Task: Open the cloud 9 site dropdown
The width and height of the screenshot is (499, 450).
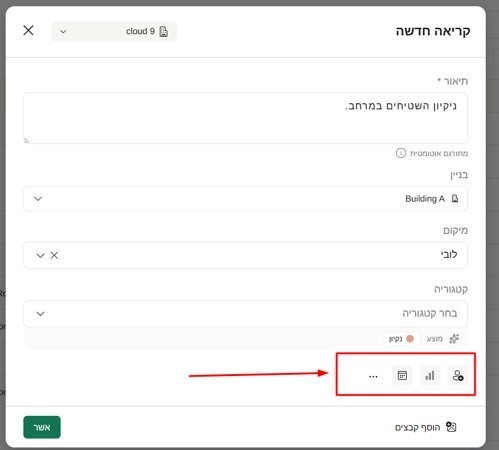Action: [x=114, y=31]
